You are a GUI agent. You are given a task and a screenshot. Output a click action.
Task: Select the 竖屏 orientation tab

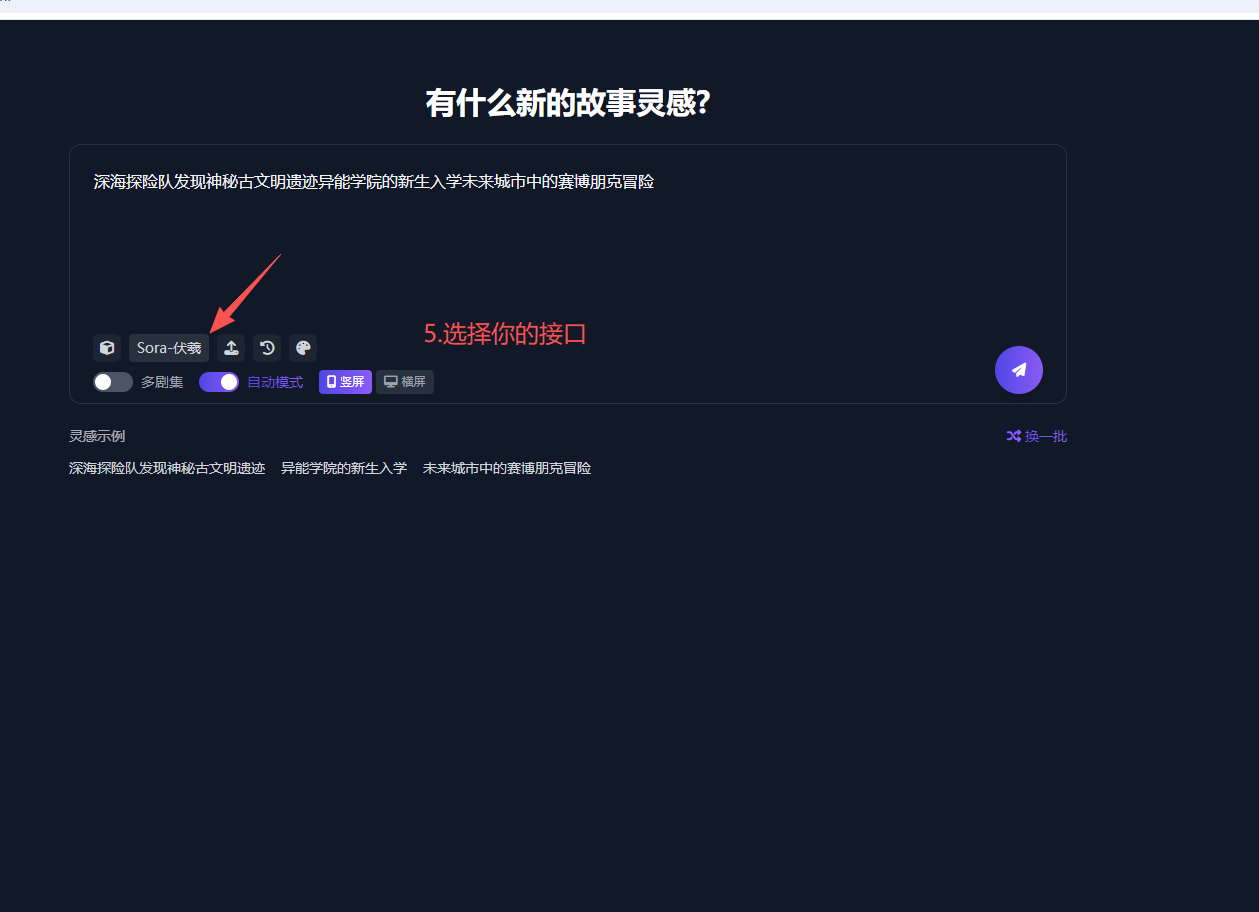click(344, 381)
